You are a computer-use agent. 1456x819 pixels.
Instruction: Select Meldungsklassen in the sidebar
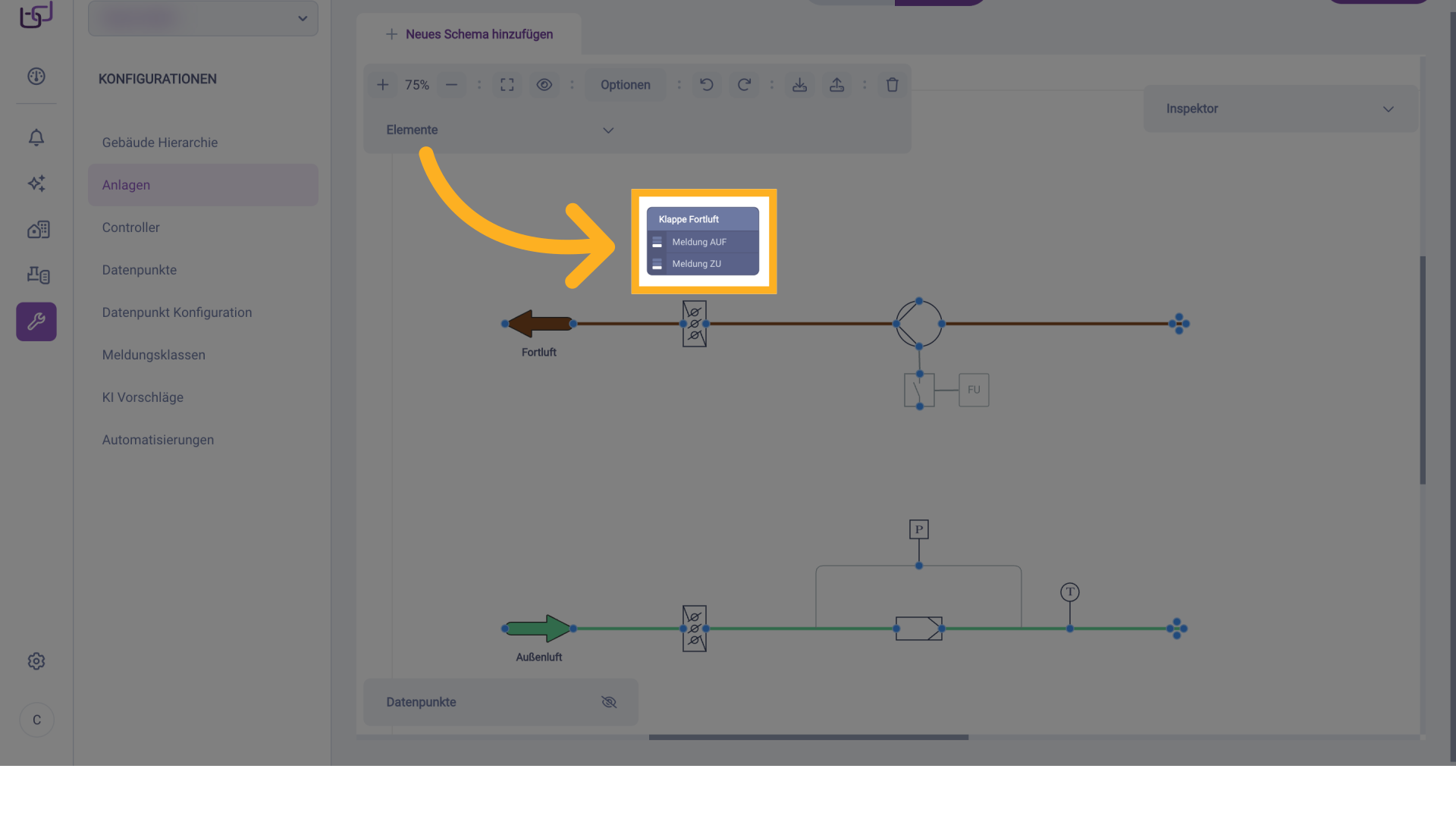coord(154,355)
